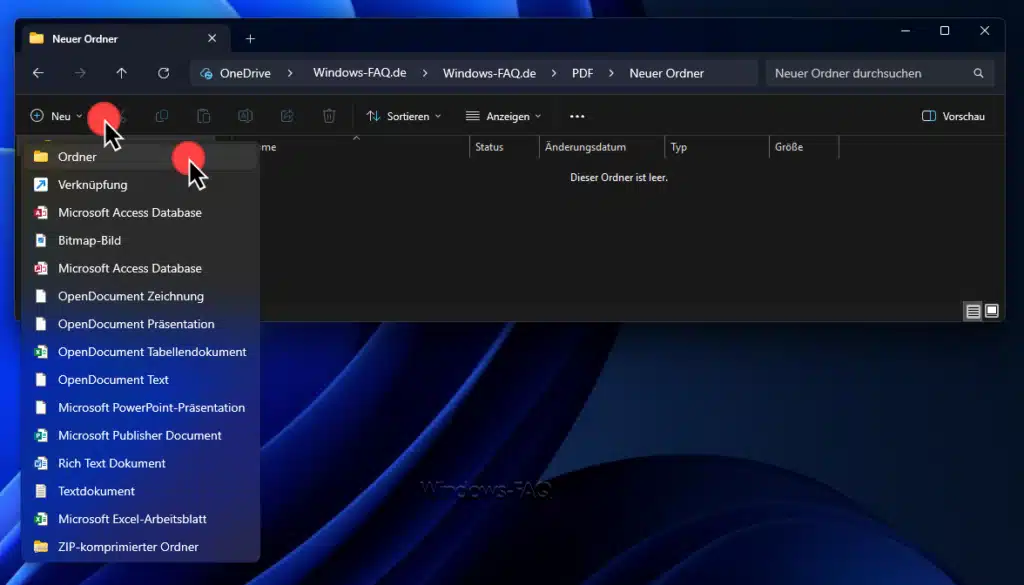Go back using the back arrow
The image size is (1024, 585).
pos(39,73)
